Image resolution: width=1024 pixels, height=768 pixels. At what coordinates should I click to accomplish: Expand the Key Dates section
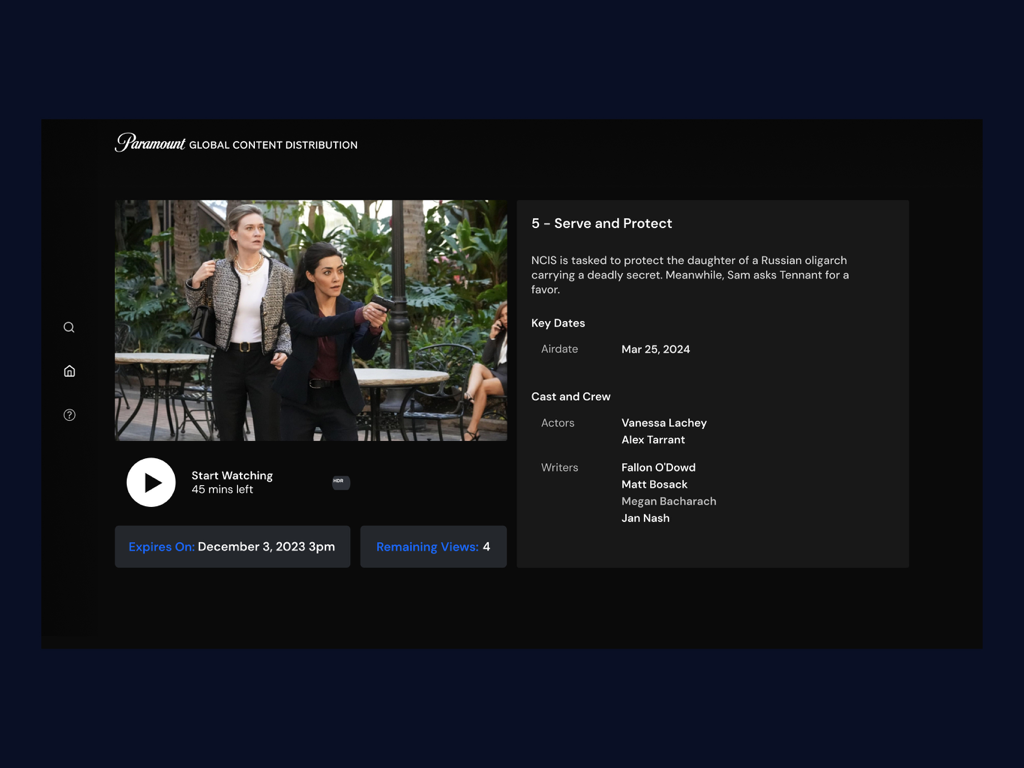pyautogui.click(x=558, y=322)
